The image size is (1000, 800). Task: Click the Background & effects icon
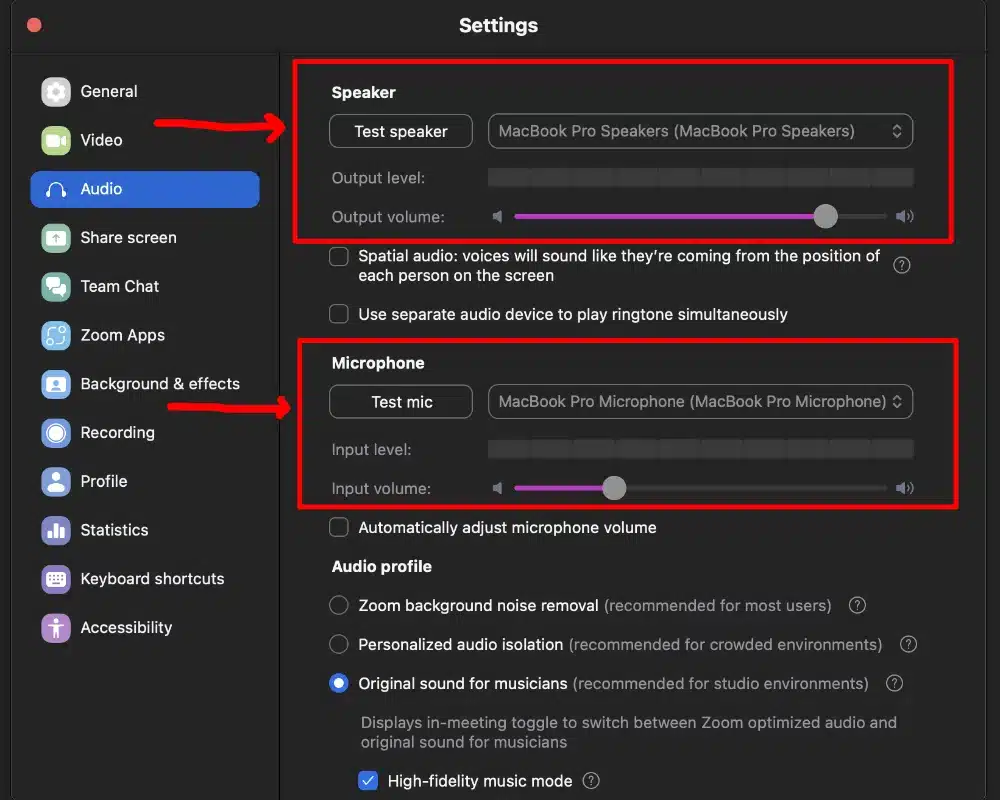[56, 384]
